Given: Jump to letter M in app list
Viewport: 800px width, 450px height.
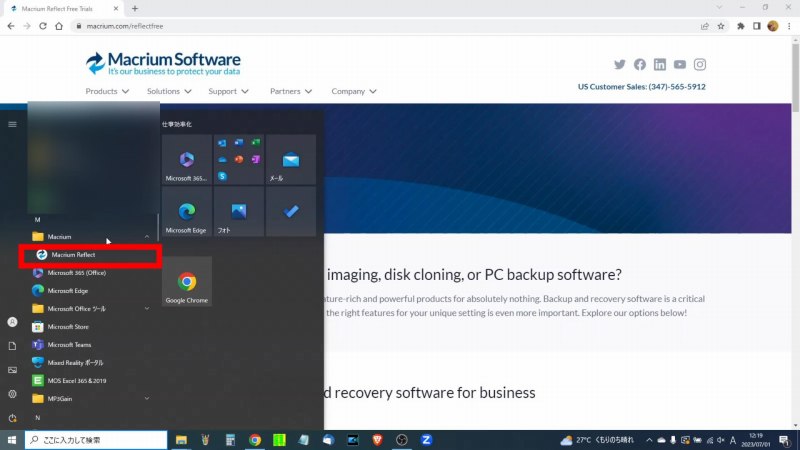Looking at the screenshot, I should pos(37,219).
